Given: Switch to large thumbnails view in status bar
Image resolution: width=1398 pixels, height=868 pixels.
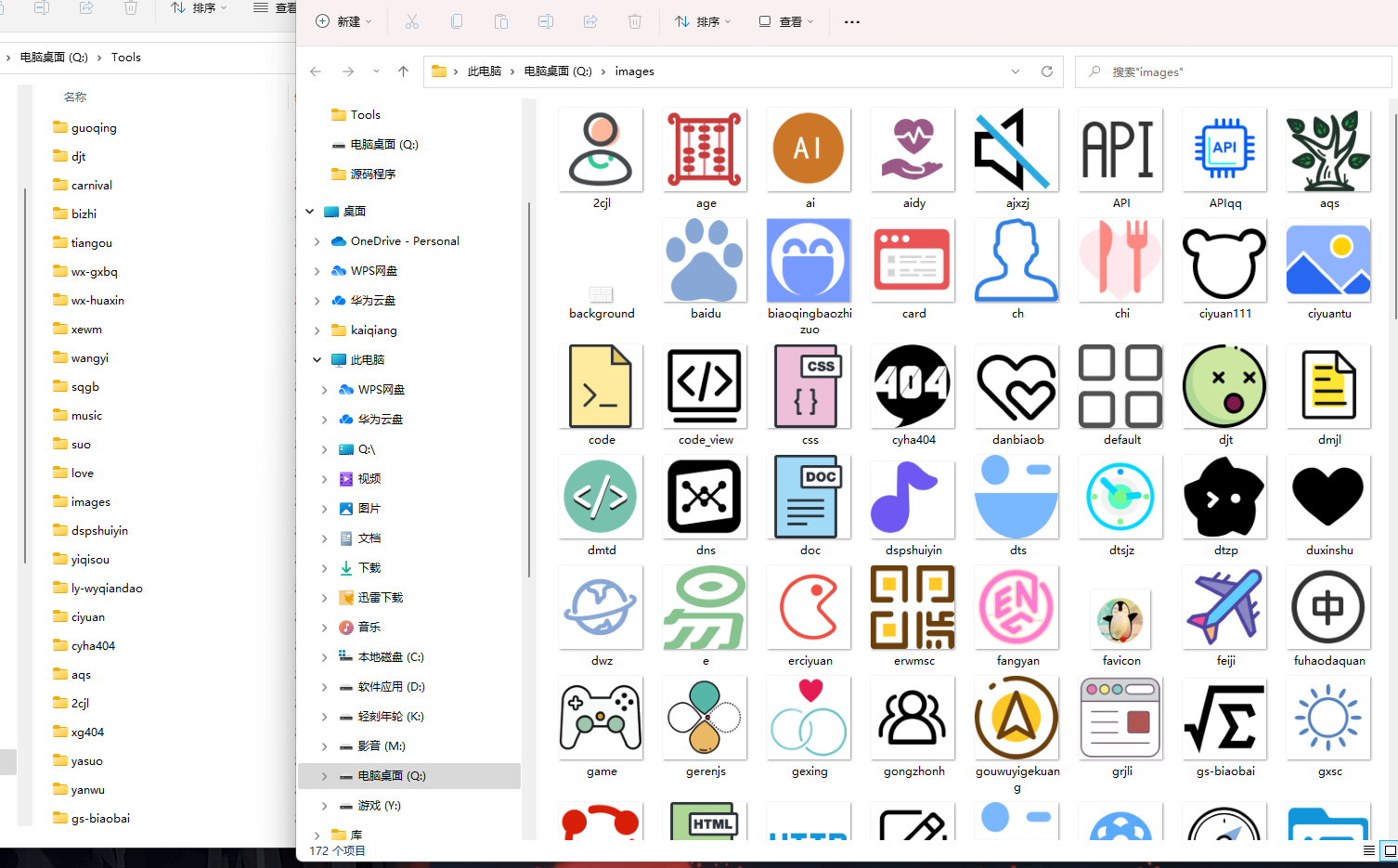Looking at the screenshot, I should click(1389, 850).
